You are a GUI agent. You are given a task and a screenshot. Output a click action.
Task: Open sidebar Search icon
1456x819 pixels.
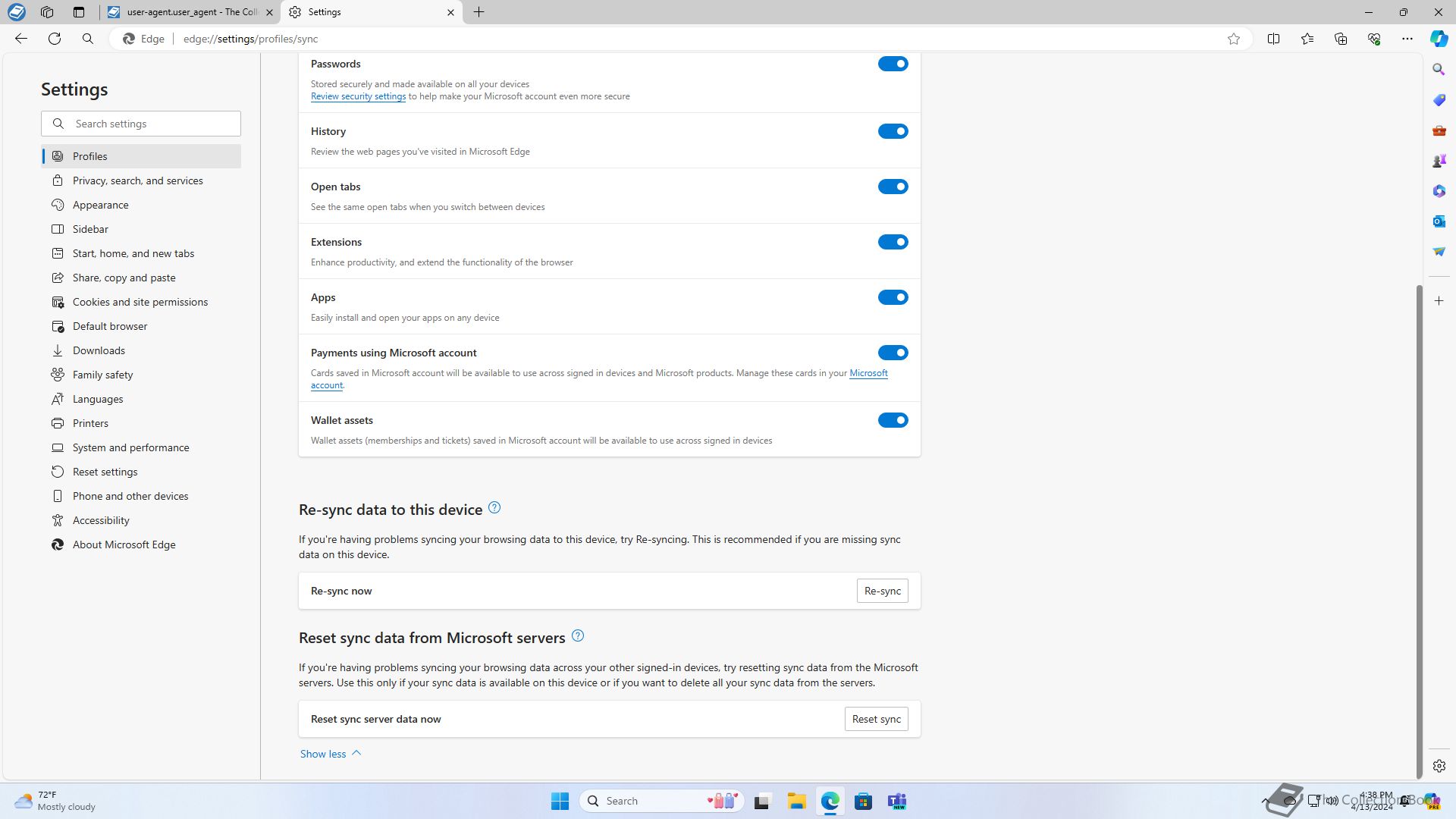click(1439, 70)
